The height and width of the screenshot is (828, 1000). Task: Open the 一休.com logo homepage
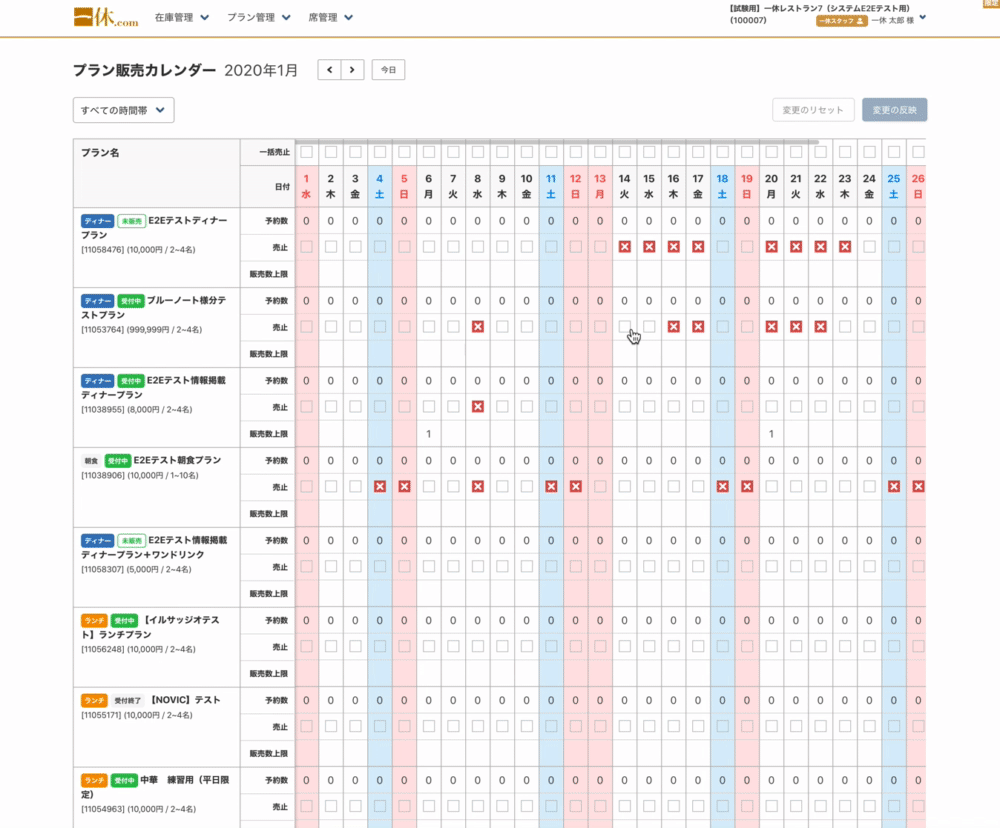tap(105, 17)
